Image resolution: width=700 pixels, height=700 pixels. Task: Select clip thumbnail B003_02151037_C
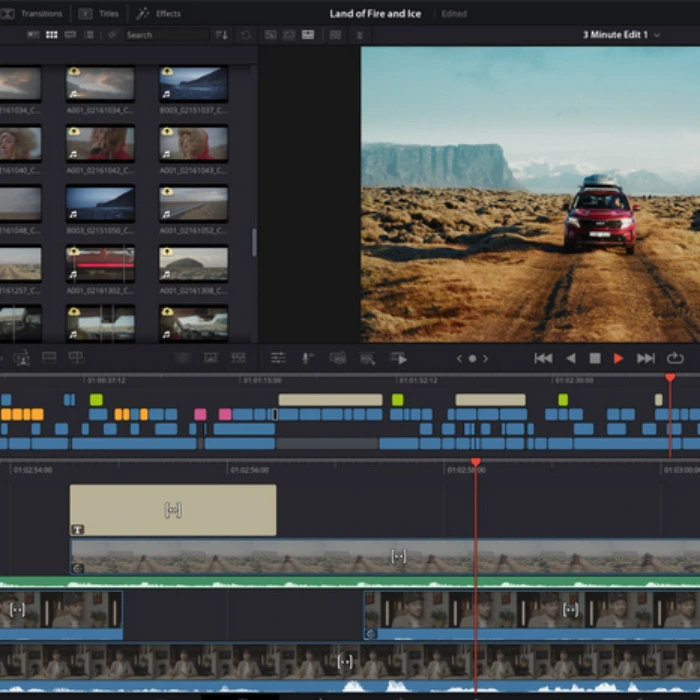[x=193, y=83]
